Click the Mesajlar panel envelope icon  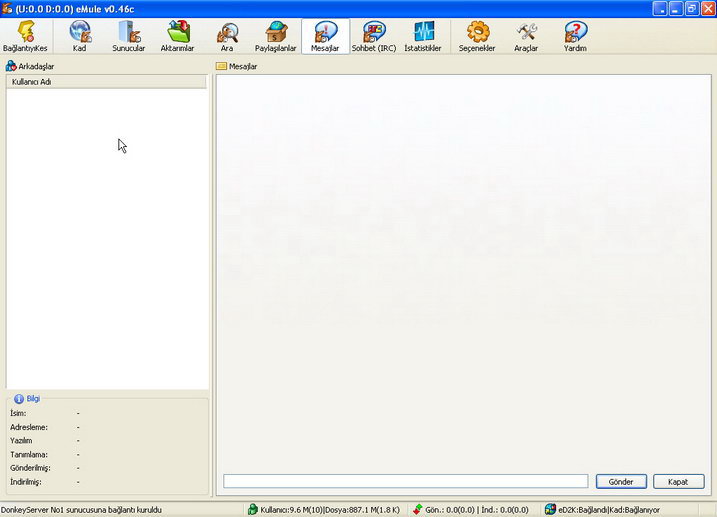click(221, 66)
